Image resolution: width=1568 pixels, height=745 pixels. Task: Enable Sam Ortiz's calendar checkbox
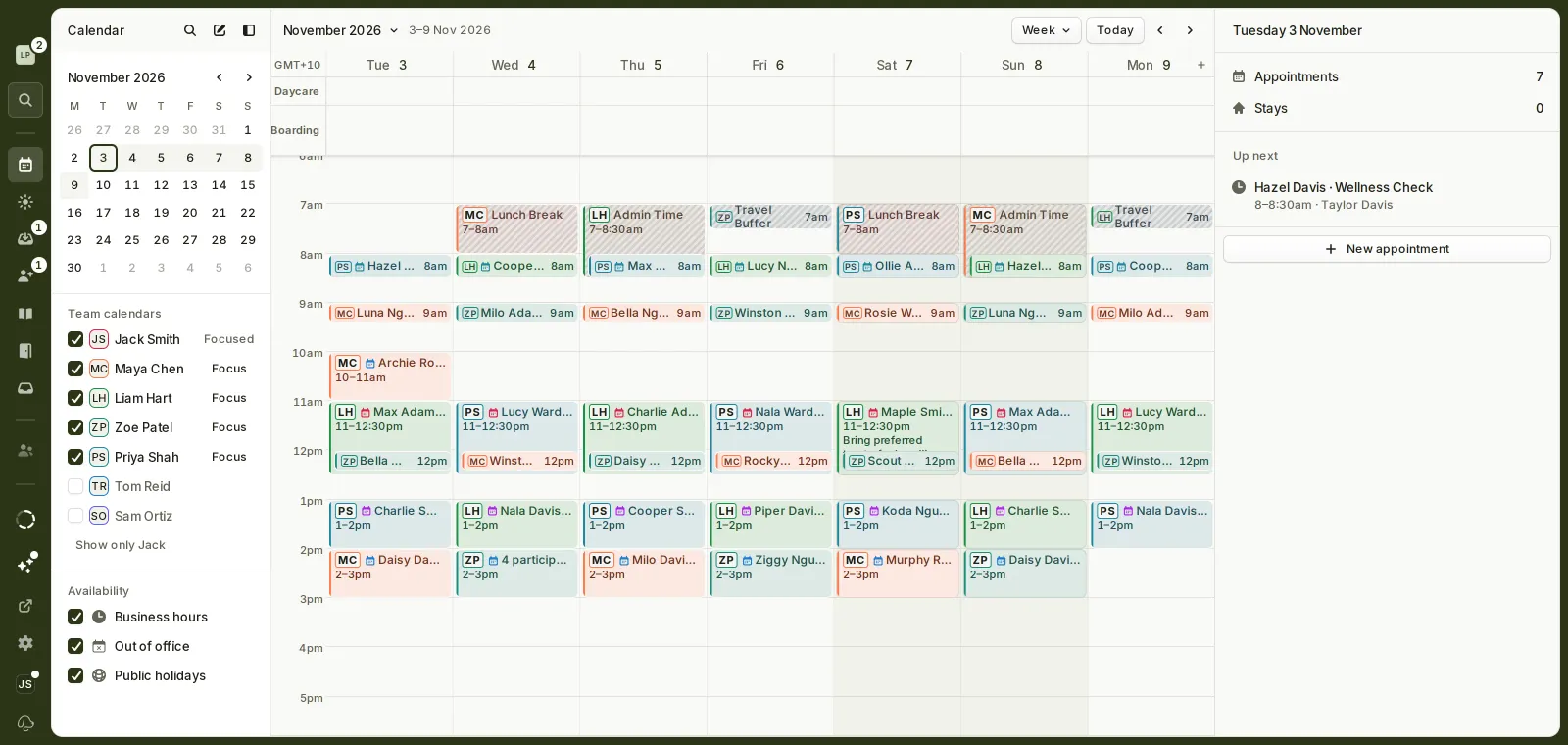[x=75, y=516]
